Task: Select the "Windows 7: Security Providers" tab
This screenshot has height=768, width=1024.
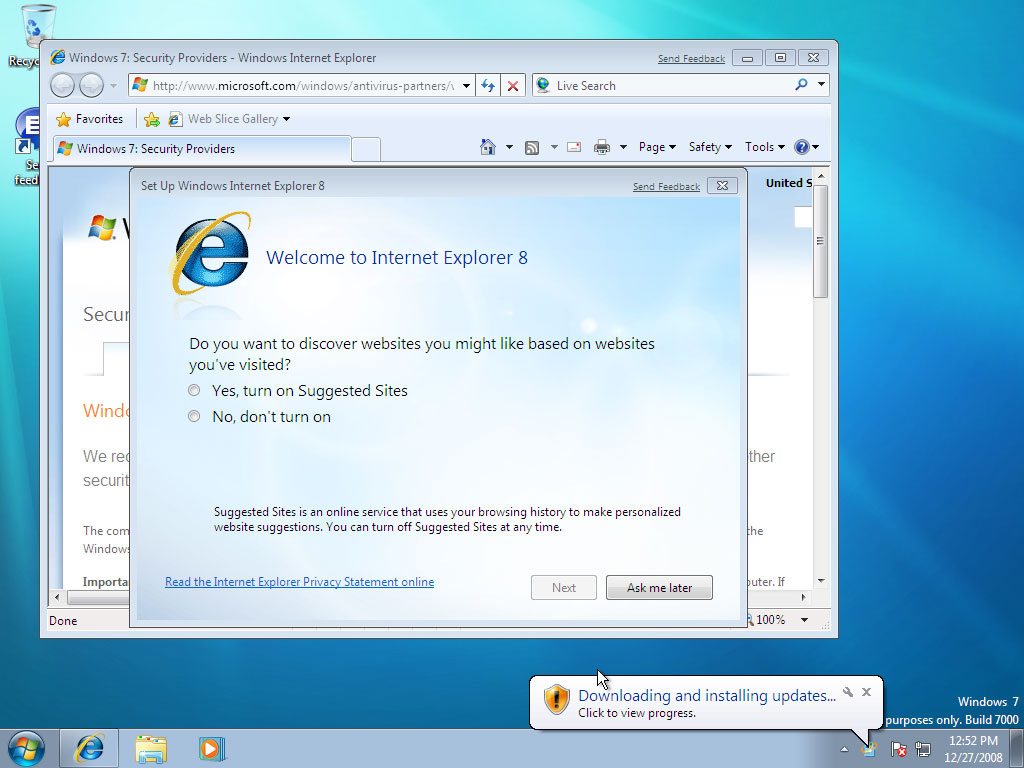Action: tap(202, 148)
